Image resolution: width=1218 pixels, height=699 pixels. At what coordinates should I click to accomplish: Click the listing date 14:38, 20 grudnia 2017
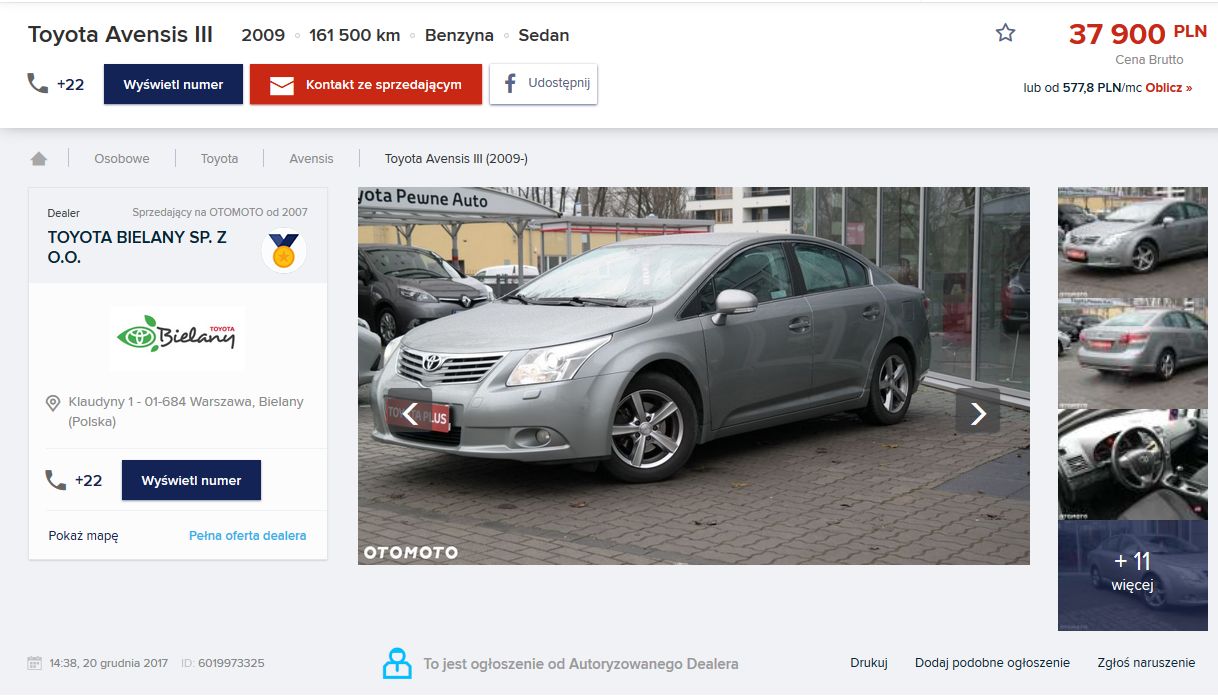(109, 663)
